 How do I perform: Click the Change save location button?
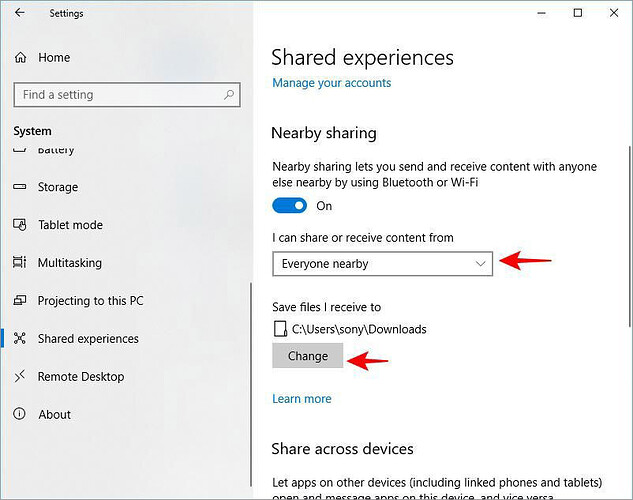(308, 356)
